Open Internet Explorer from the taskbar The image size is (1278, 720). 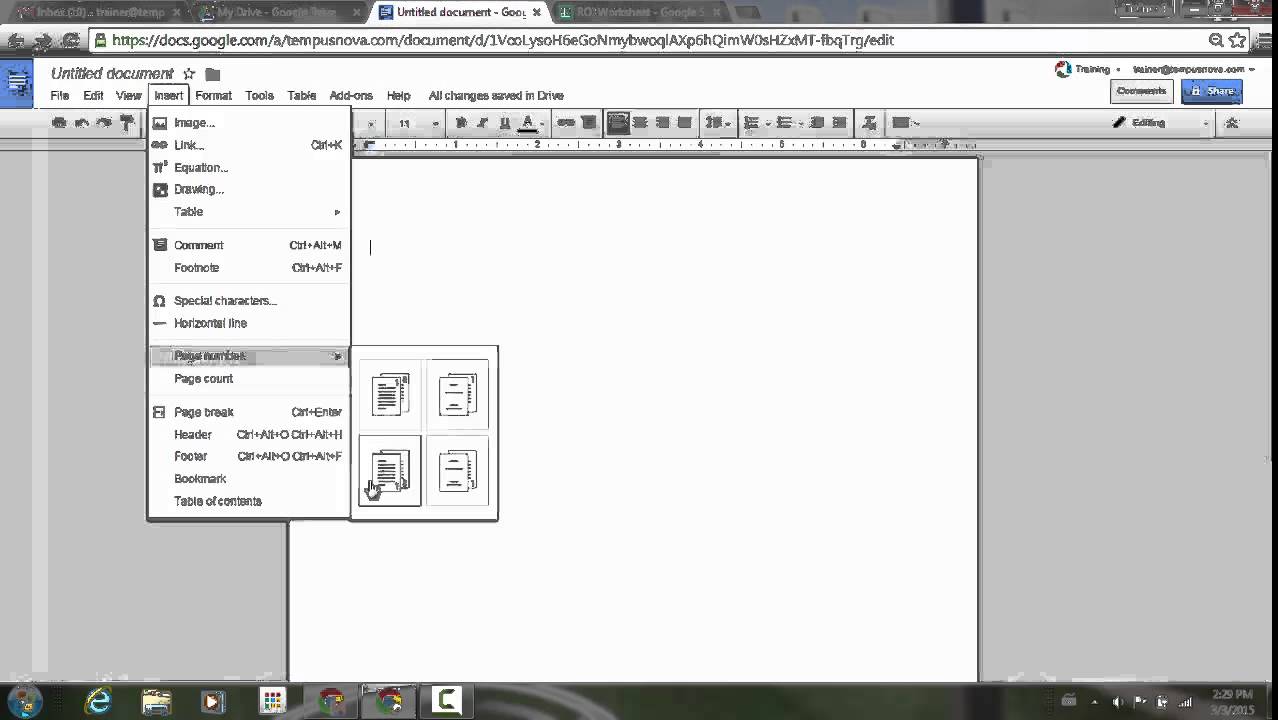tap(98, 702)
